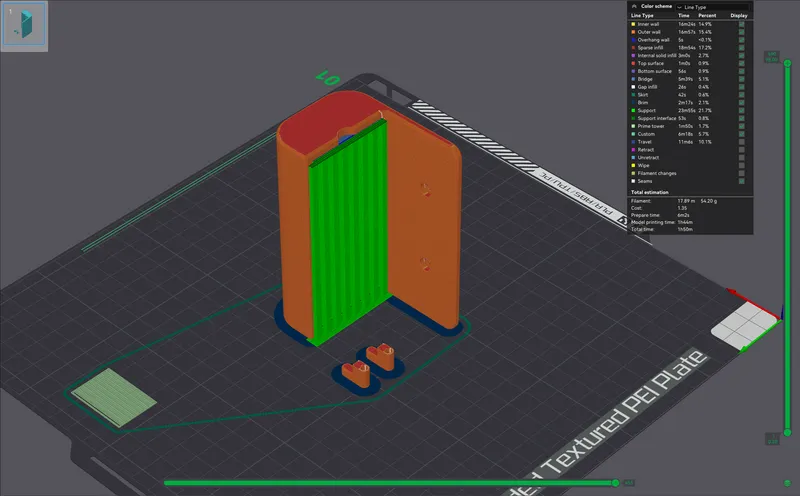Viewport: 800px width, 496px height.
Task: Select the Overhang wall legend row
Action: pyautogui.click(x=660, y=40)
